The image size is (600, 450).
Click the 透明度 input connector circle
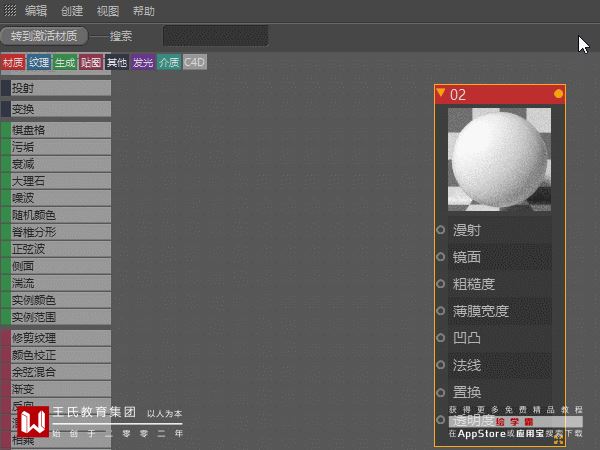coord(440,420)
